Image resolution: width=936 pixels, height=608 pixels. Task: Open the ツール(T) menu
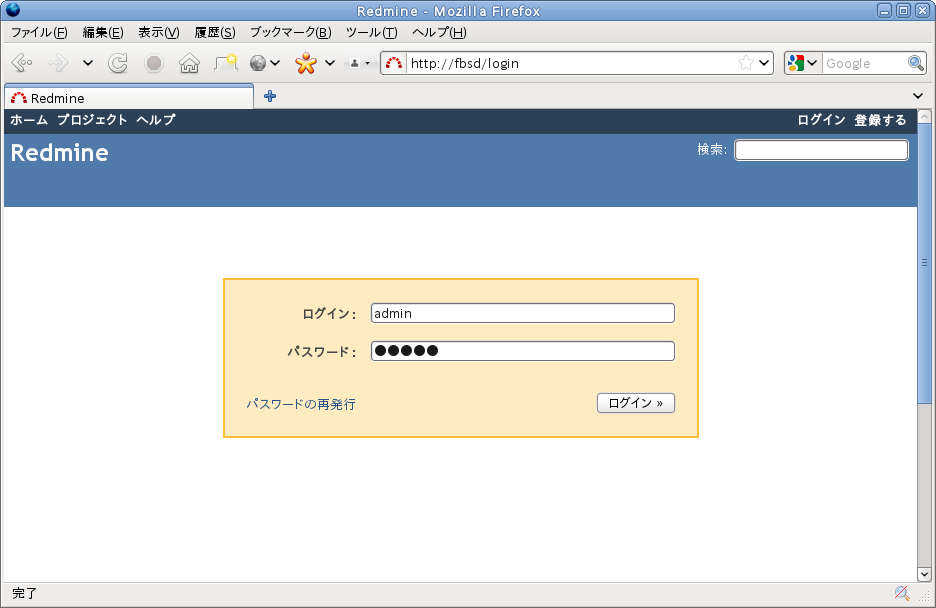371,32
